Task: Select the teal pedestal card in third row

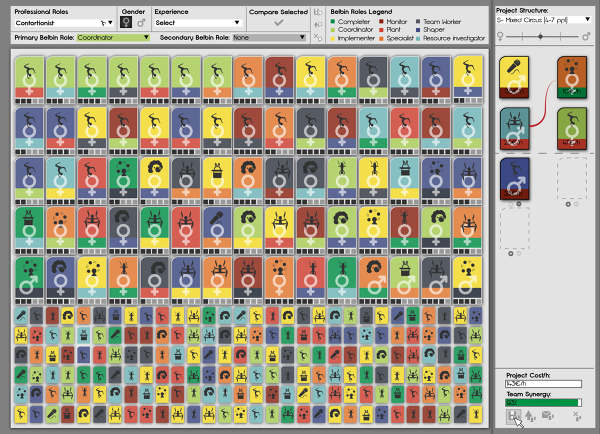Action: pos(404,181)
